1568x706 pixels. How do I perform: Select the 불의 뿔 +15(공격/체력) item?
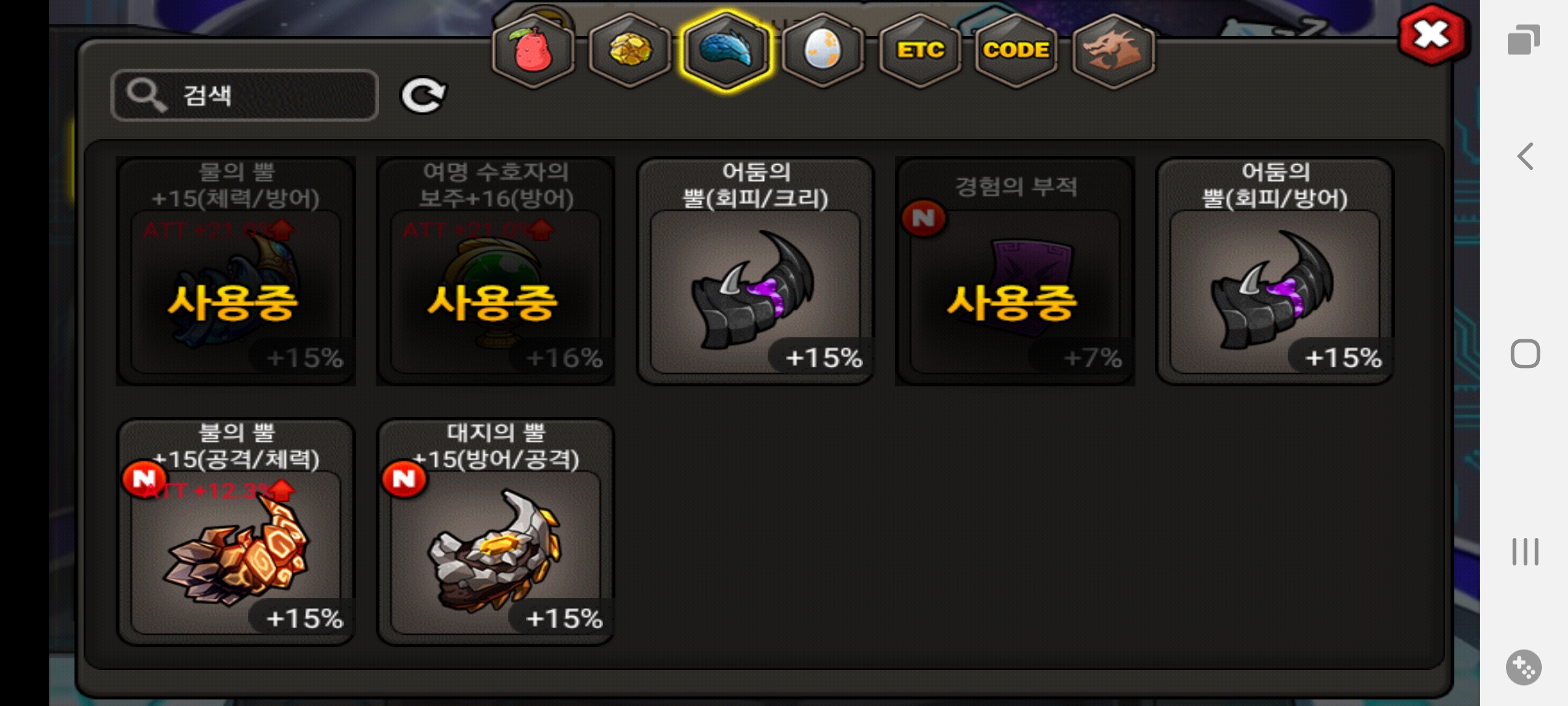click(x=236, y=532)
